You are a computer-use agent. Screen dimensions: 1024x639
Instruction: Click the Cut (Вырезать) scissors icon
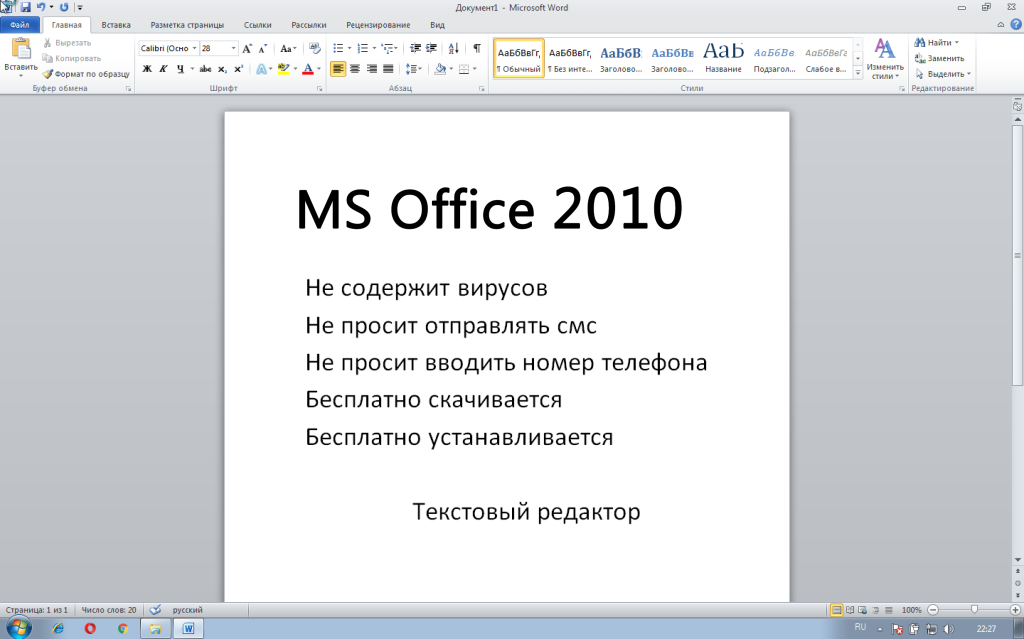tap(47, 42)
